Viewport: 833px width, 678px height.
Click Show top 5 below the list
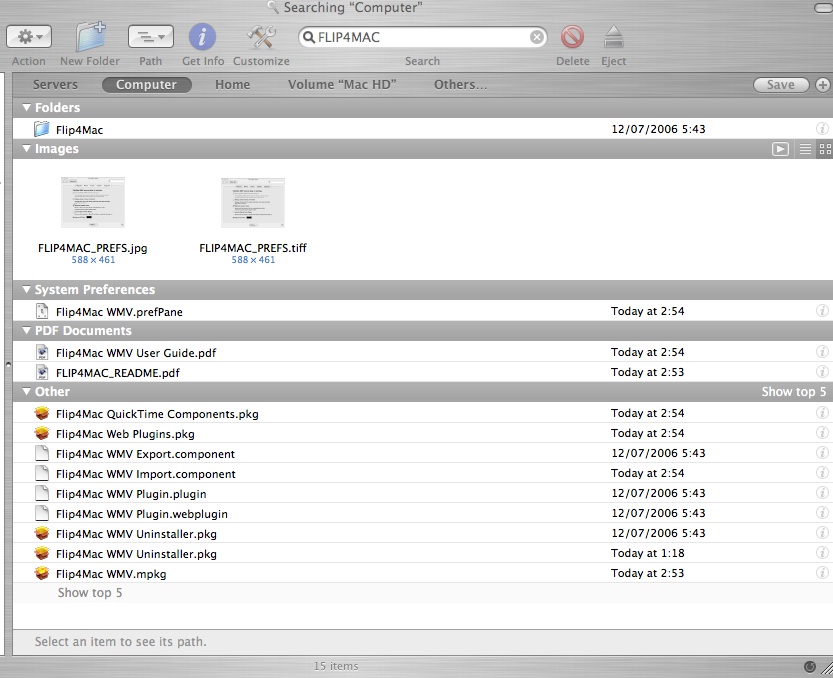pyautogui.click(x=90, y=592)
